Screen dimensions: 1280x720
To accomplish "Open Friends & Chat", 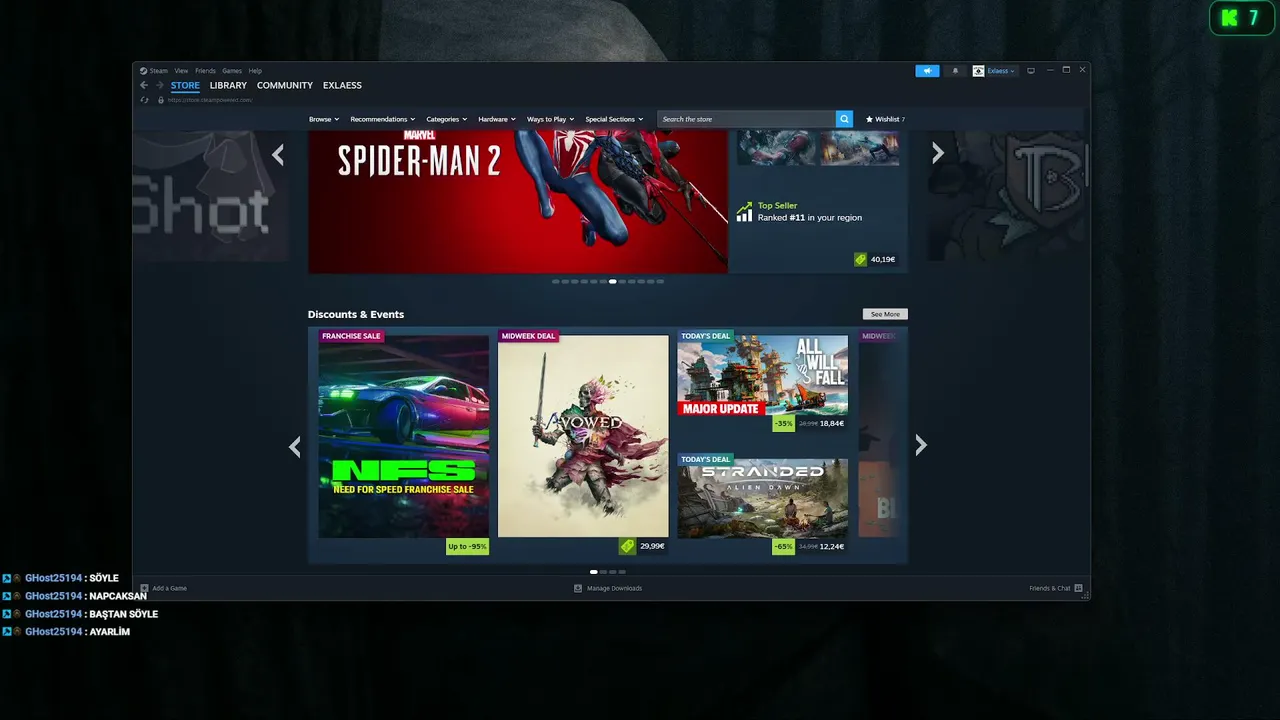I will 1050,588.
